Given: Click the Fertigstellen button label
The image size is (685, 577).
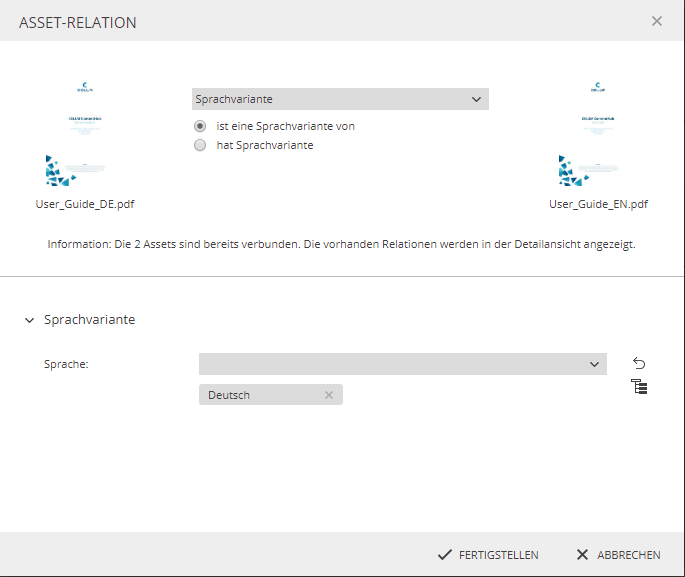Looking at the screenshot, I should (x=498, y=555).
